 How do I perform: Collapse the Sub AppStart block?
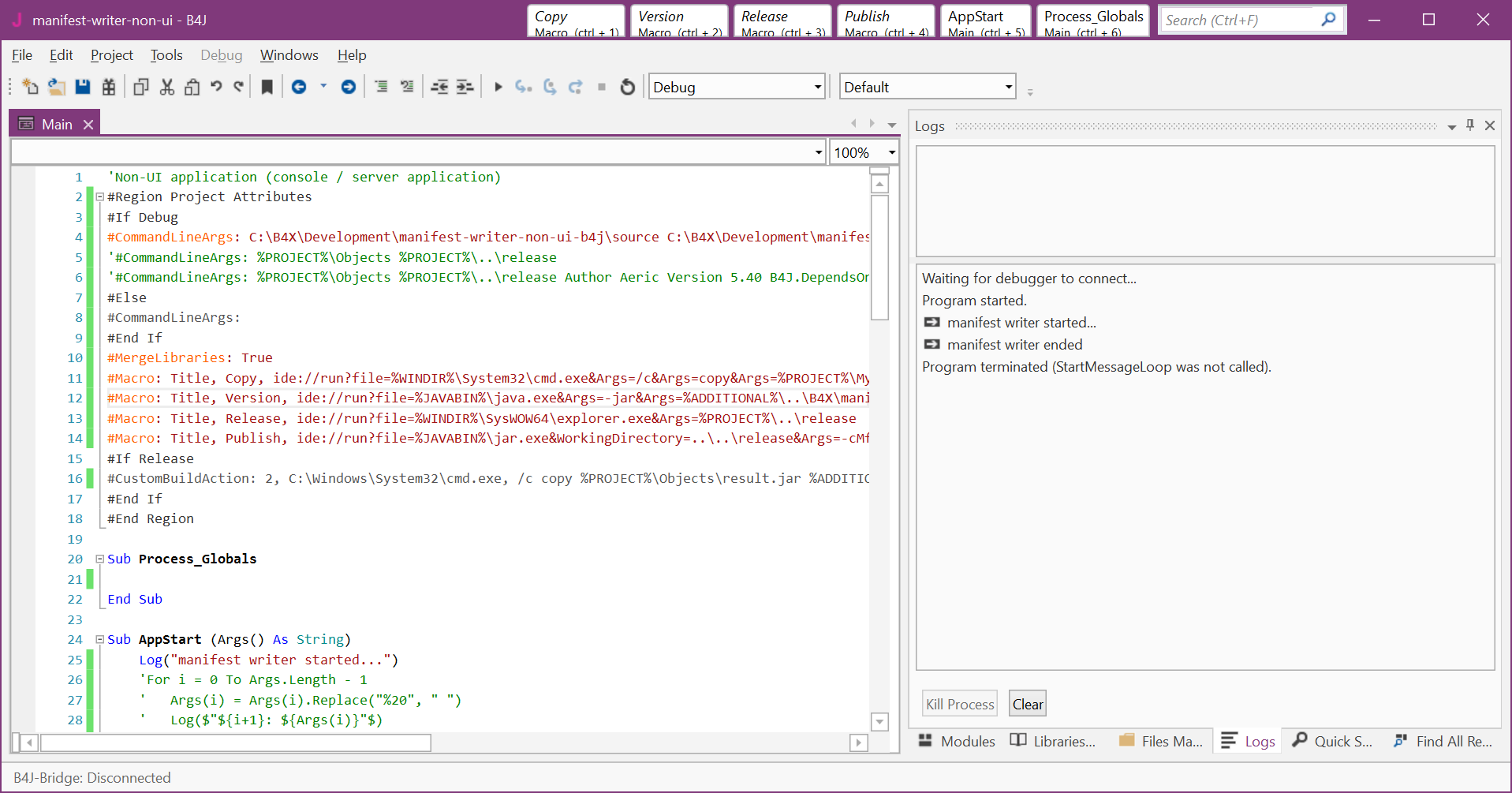[100, 639]
